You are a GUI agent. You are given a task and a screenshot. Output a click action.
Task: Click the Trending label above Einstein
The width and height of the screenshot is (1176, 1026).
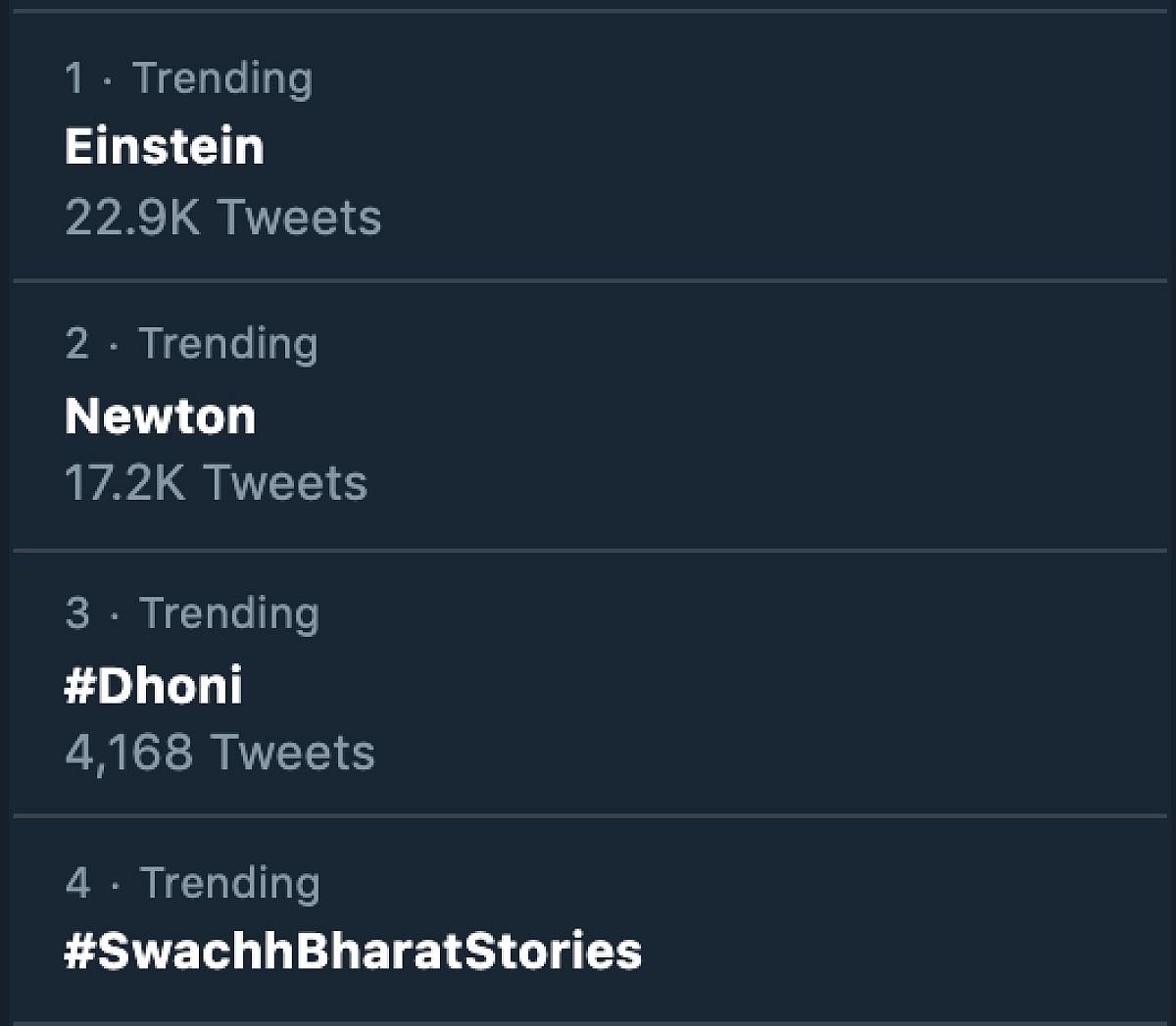(222, 78)
